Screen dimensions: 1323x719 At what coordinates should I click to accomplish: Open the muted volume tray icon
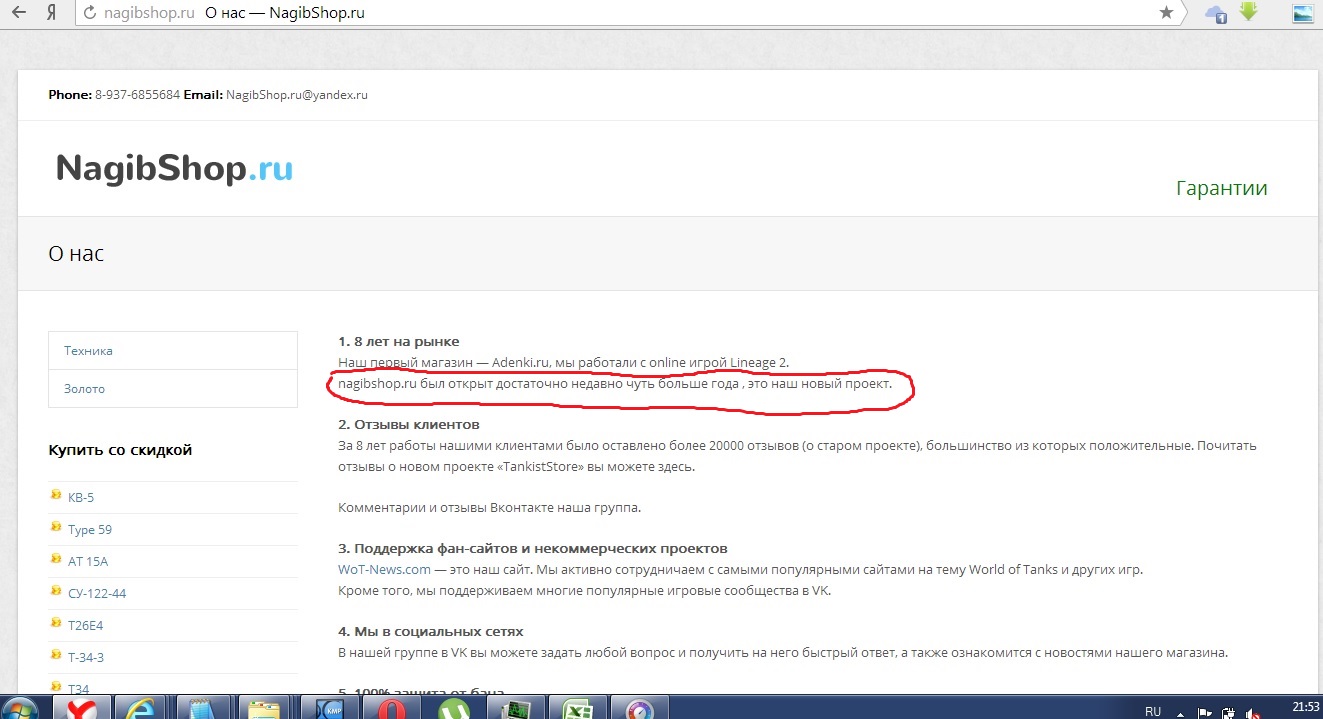coord(1252,712)
